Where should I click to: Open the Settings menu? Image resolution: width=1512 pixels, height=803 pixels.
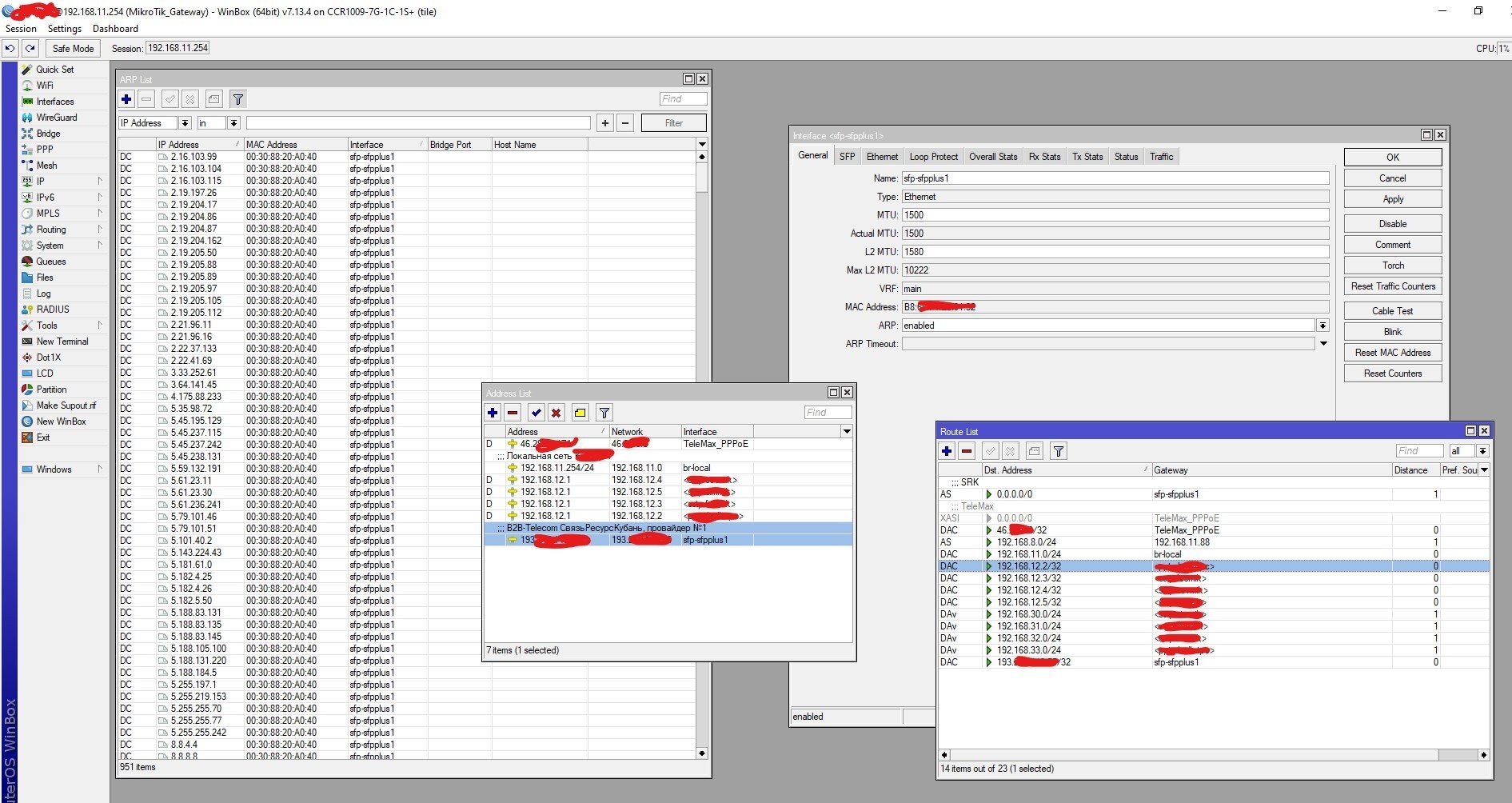(64, 29)
